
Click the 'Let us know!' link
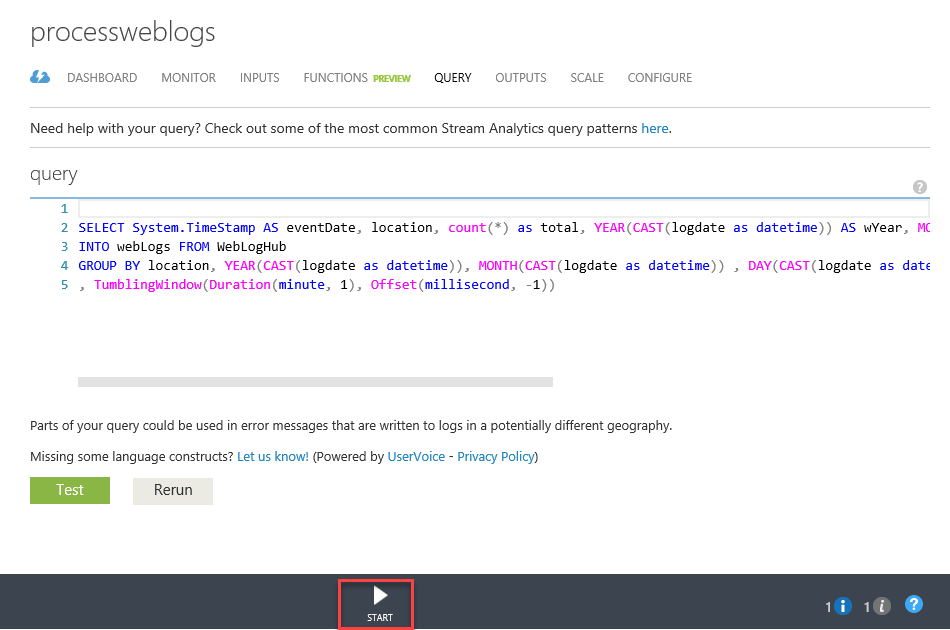(x=273, y=456)
